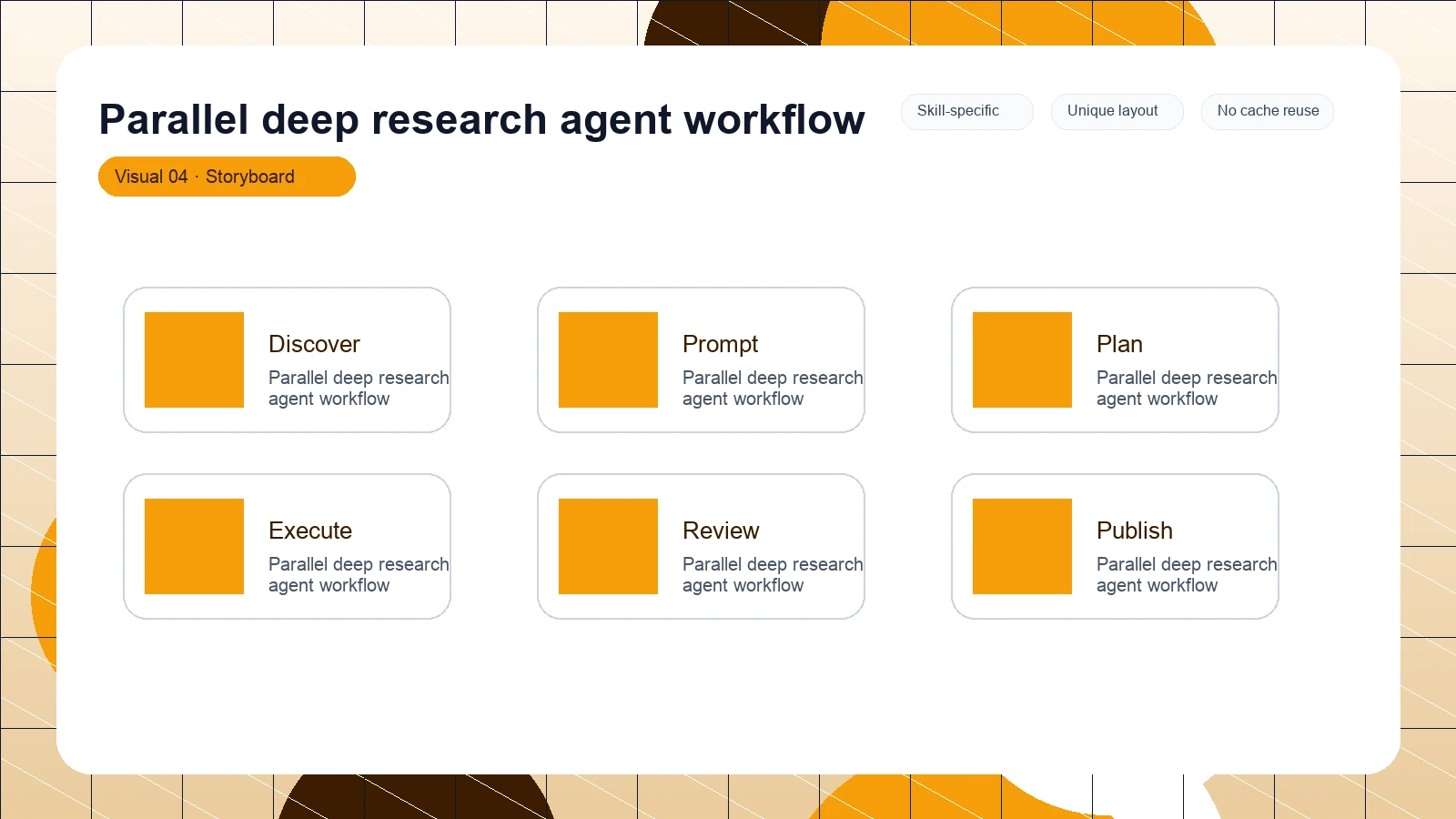Click the orange square in the Review card
1456x819 pixels.
pyautogui.click(x=608, y=546)
